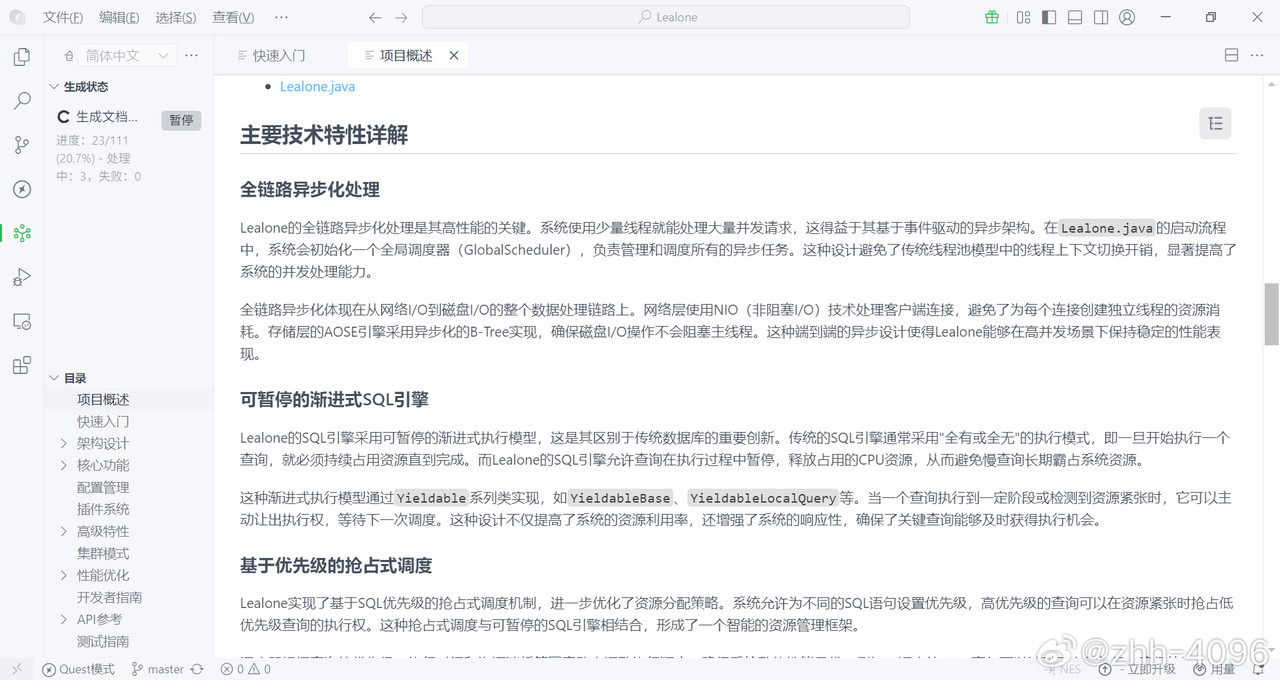Open the compass-shaped activity bar icon
The width and height of the screenshot is (1280, 680).
point(22,189)
